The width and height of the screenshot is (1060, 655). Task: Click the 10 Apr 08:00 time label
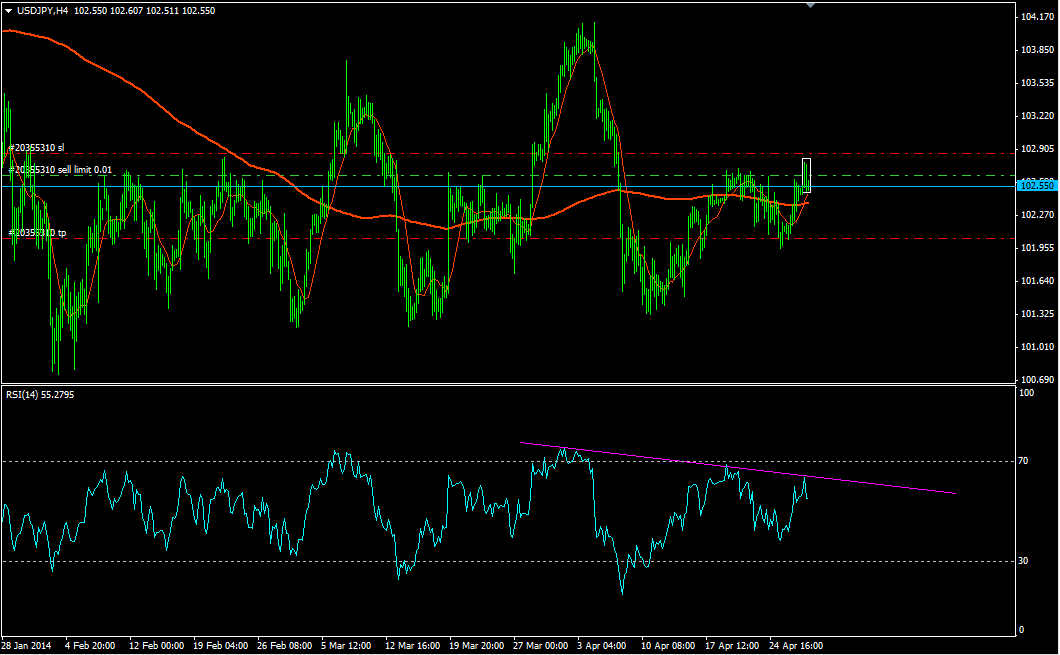tap(668, 646)
